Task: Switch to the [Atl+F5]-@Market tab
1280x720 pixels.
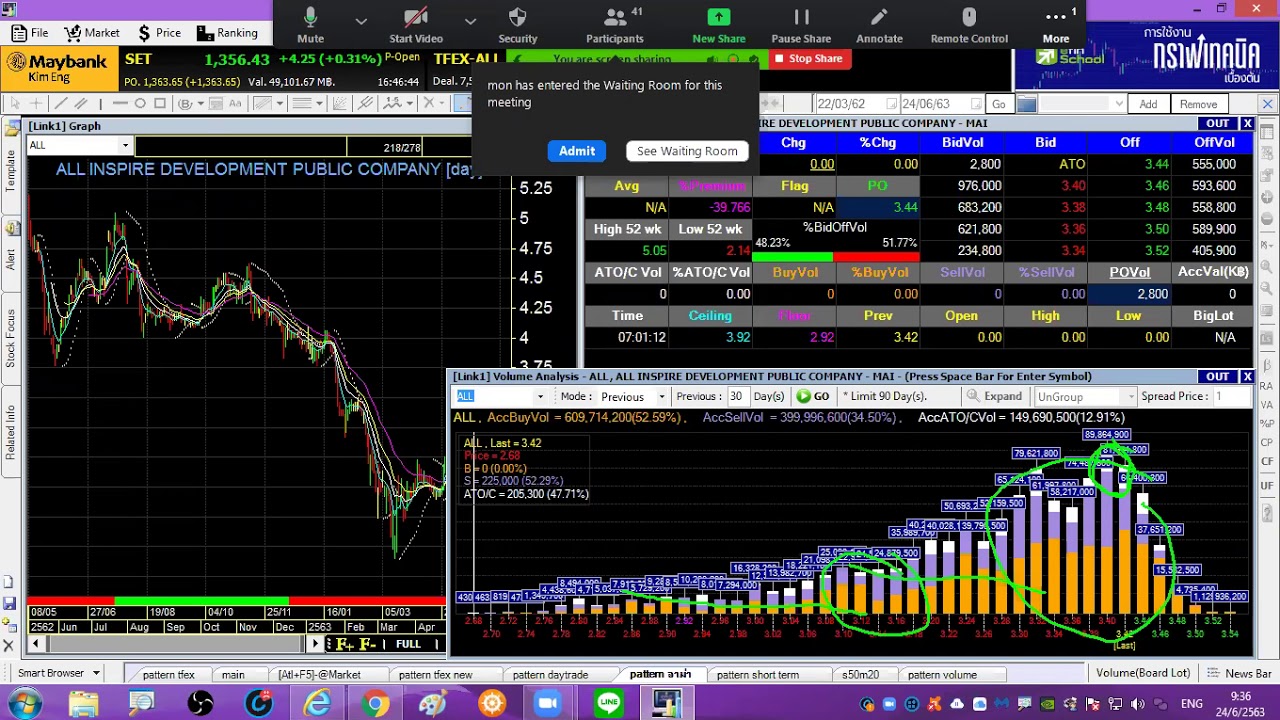Action: tap(319, 675)
